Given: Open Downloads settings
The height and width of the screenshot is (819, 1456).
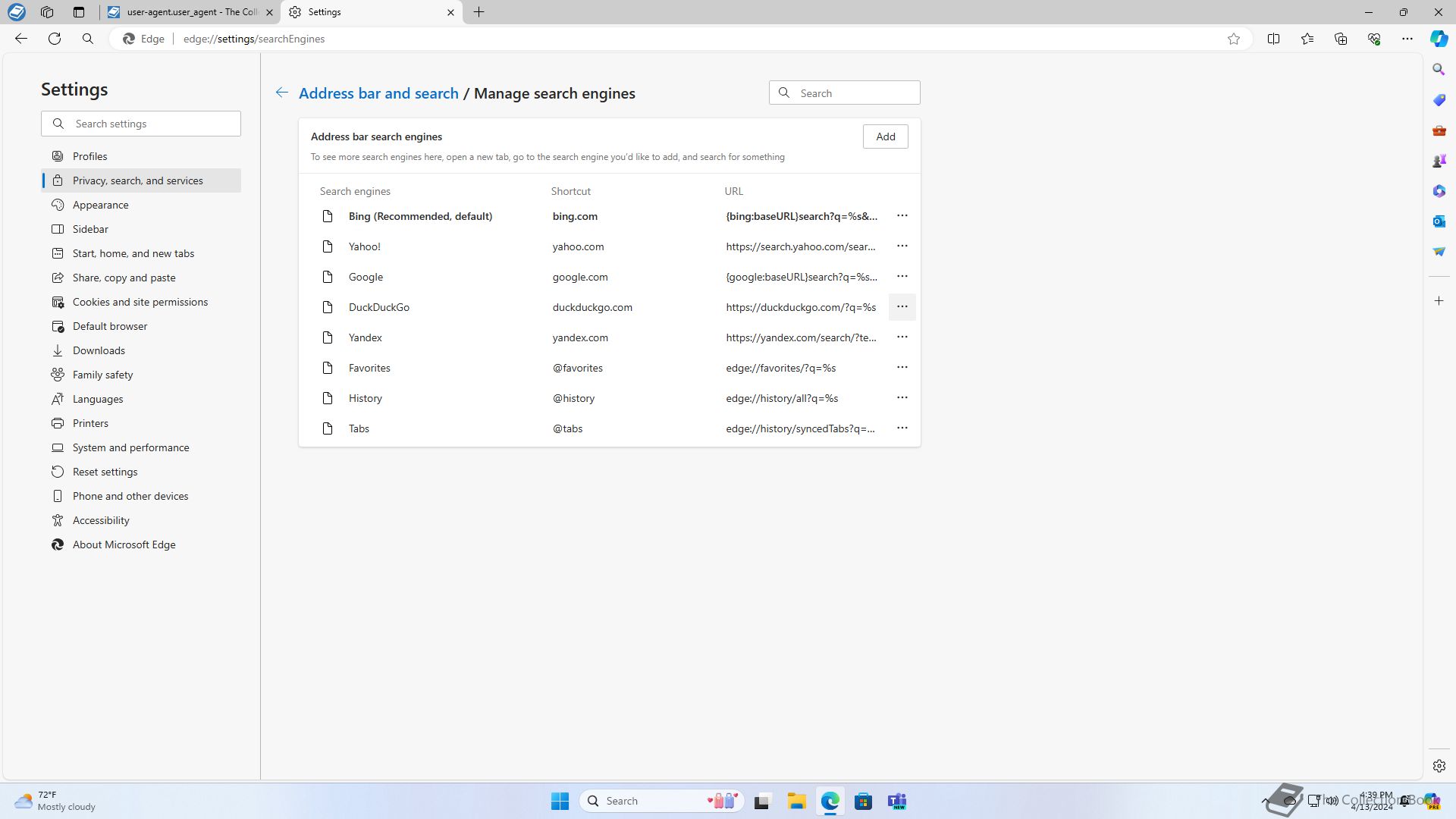Looking at the screenshot, I should [141, 350].
